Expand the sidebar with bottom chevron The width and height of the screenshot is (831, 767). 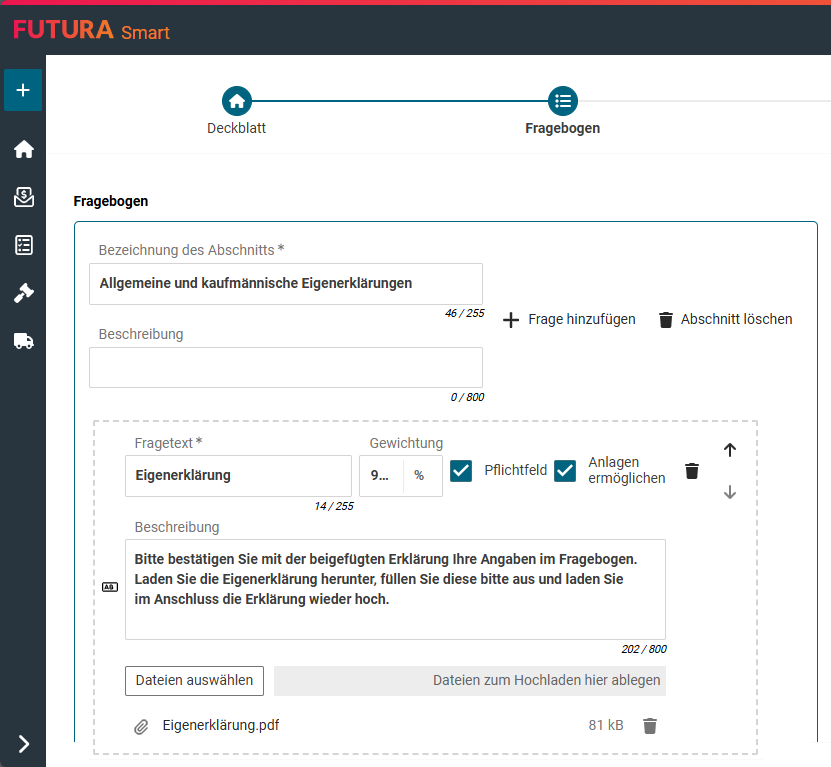point(23,743)
